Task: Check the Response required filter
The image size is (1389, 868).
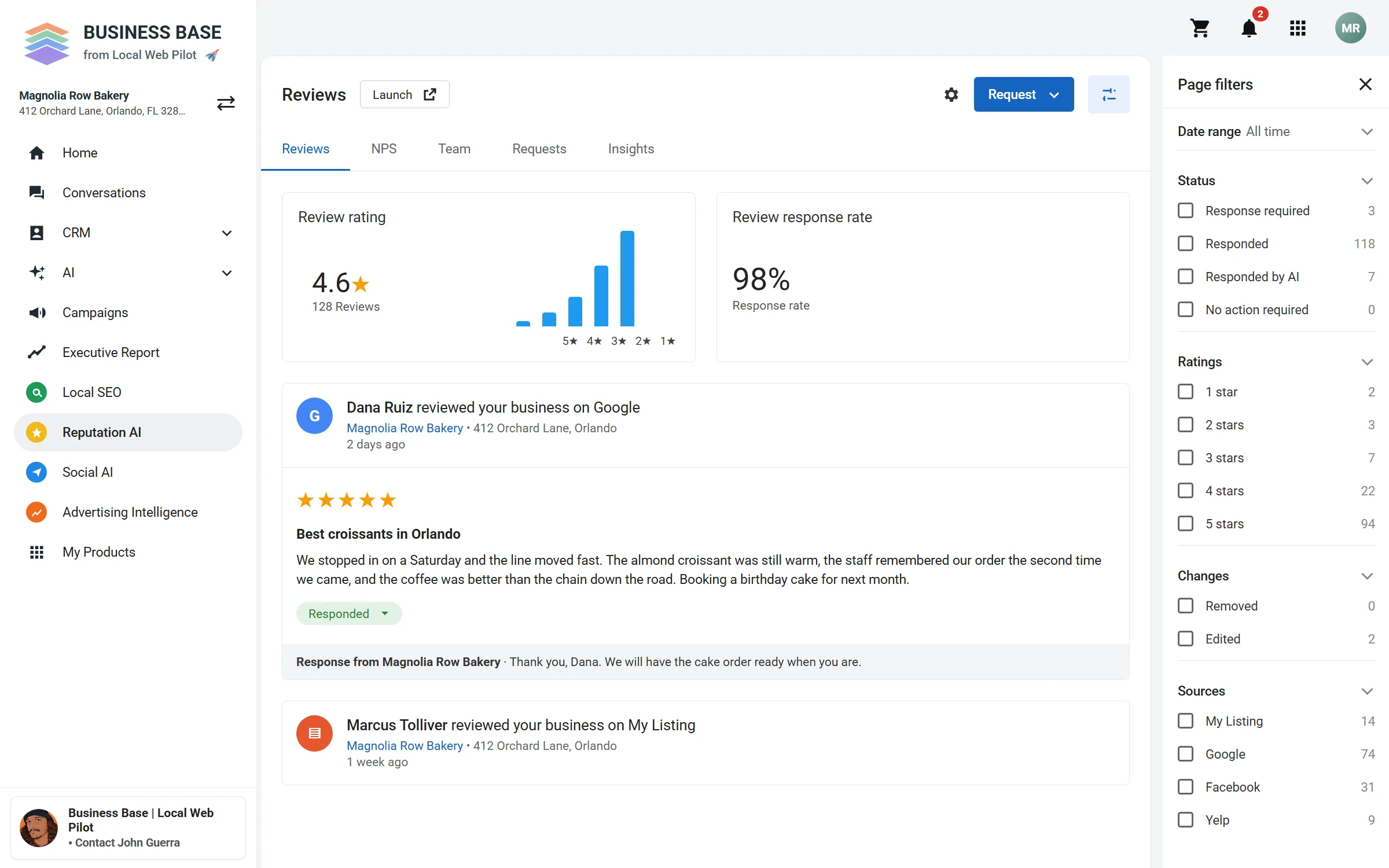Action: pos(1185,211)
